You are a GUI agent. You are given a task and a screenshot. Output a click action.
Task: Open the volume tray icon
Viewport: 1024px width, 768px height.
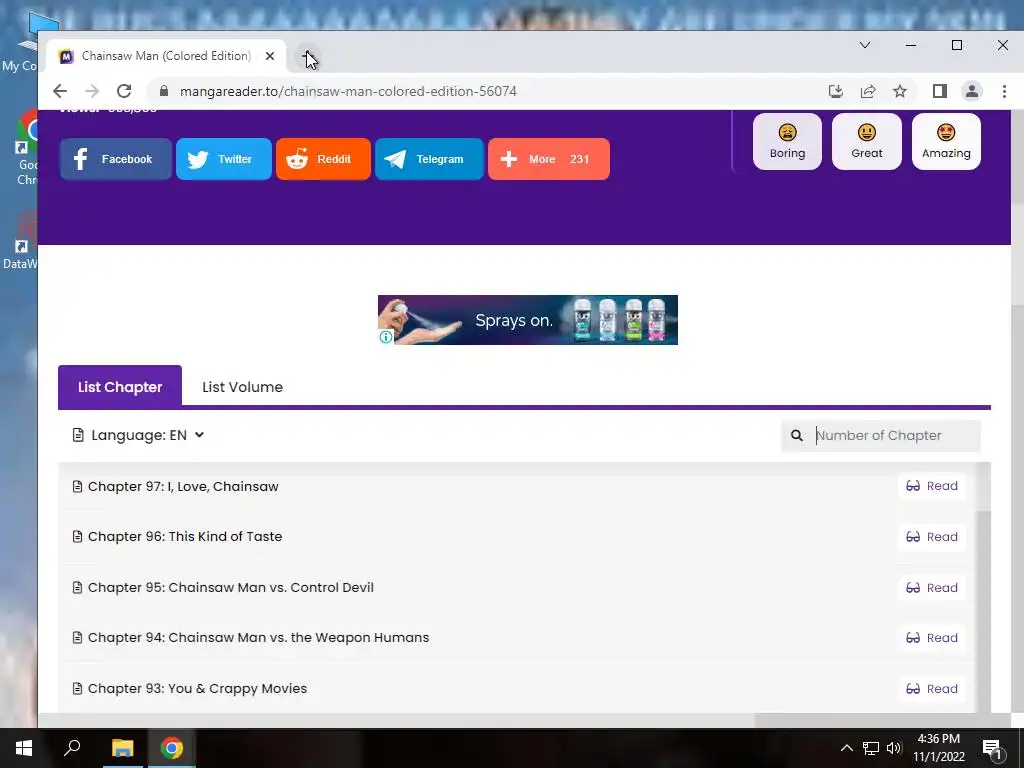(894, 748)
